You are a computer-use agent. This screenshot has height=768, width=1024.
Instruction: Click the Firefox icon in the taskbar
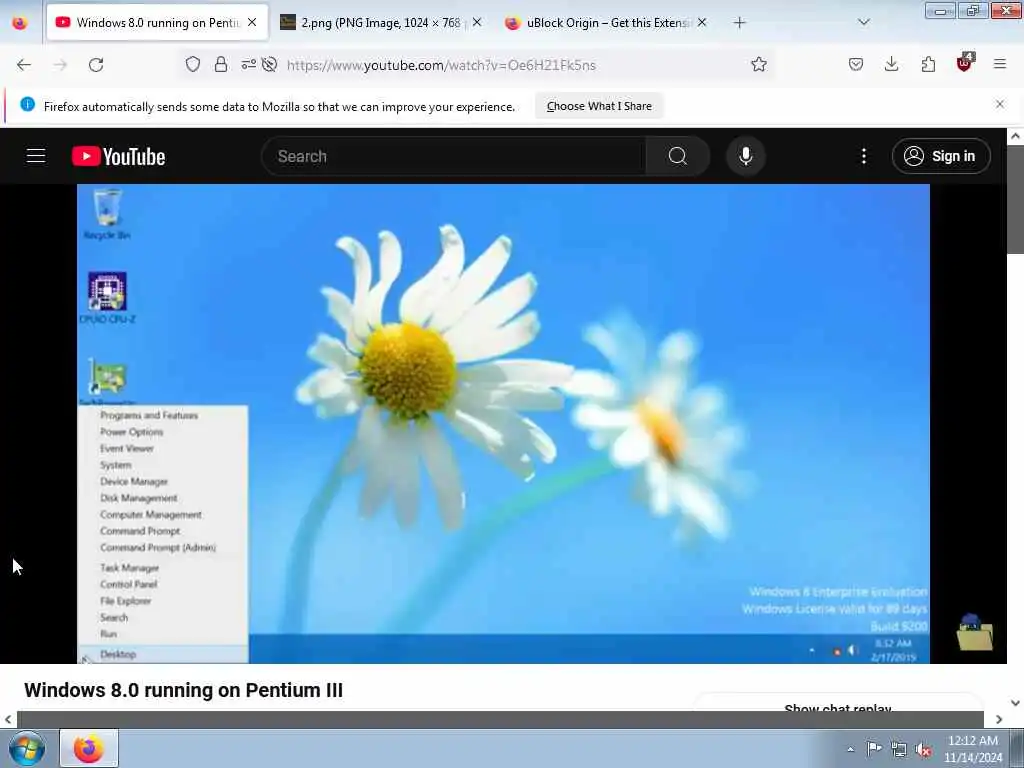[89, 748]
